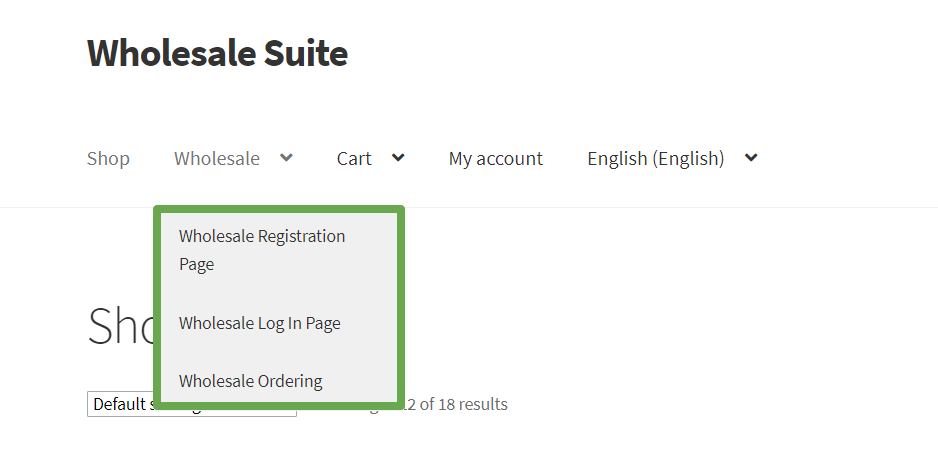Click the 'of 18 results' count text

coord(463,405)
